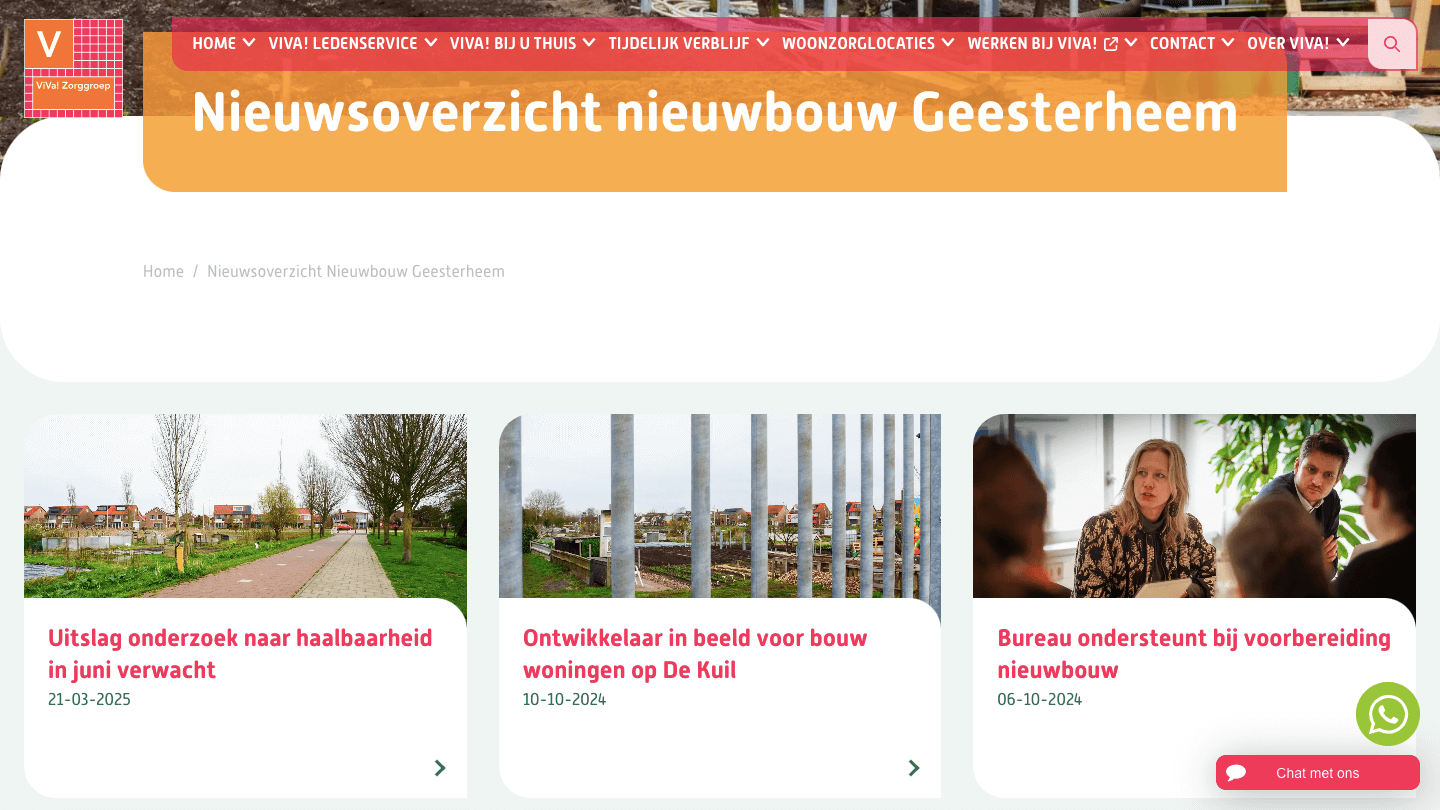The width and height of the screenshot is (1440, 810).
Task: Expand the ViVa! Ledenservice chevron
Action: 431,43
